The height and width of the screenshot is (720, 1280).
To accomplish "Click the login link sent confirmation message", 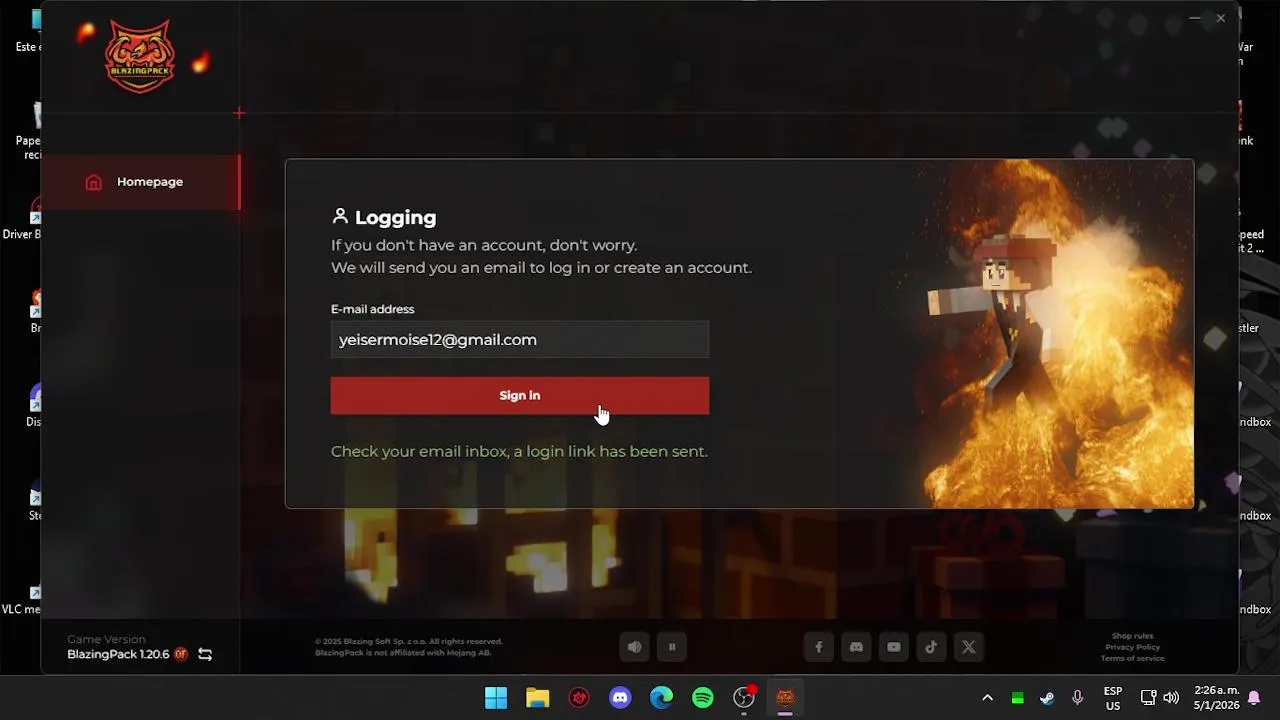I will coord(519,451).
